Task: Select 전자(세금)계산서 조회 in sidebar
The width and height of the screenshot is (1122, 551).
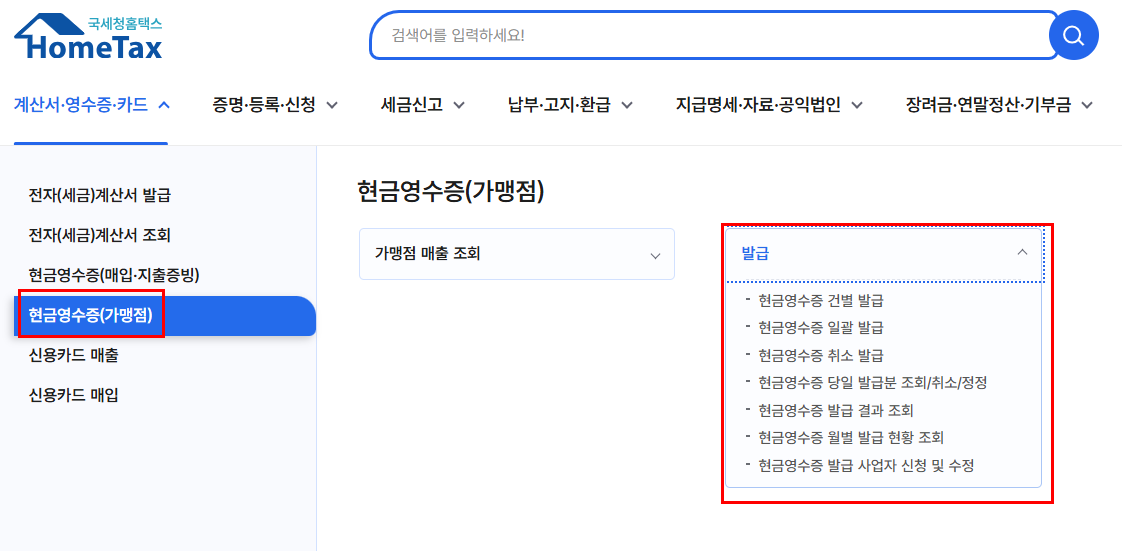Action: 99,235
